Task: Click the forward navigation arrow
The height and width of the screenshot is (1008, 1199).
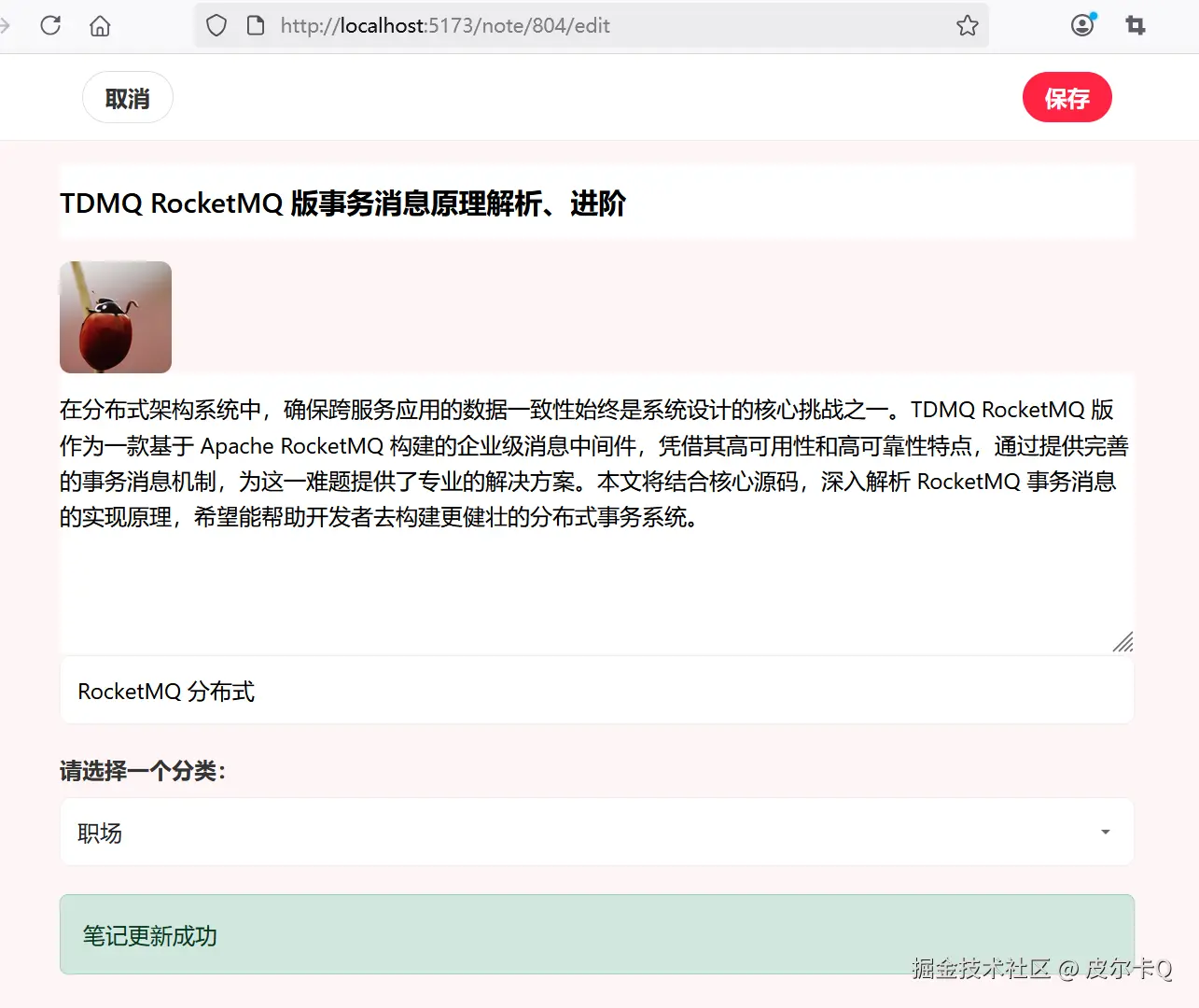Action: [6, 25]
